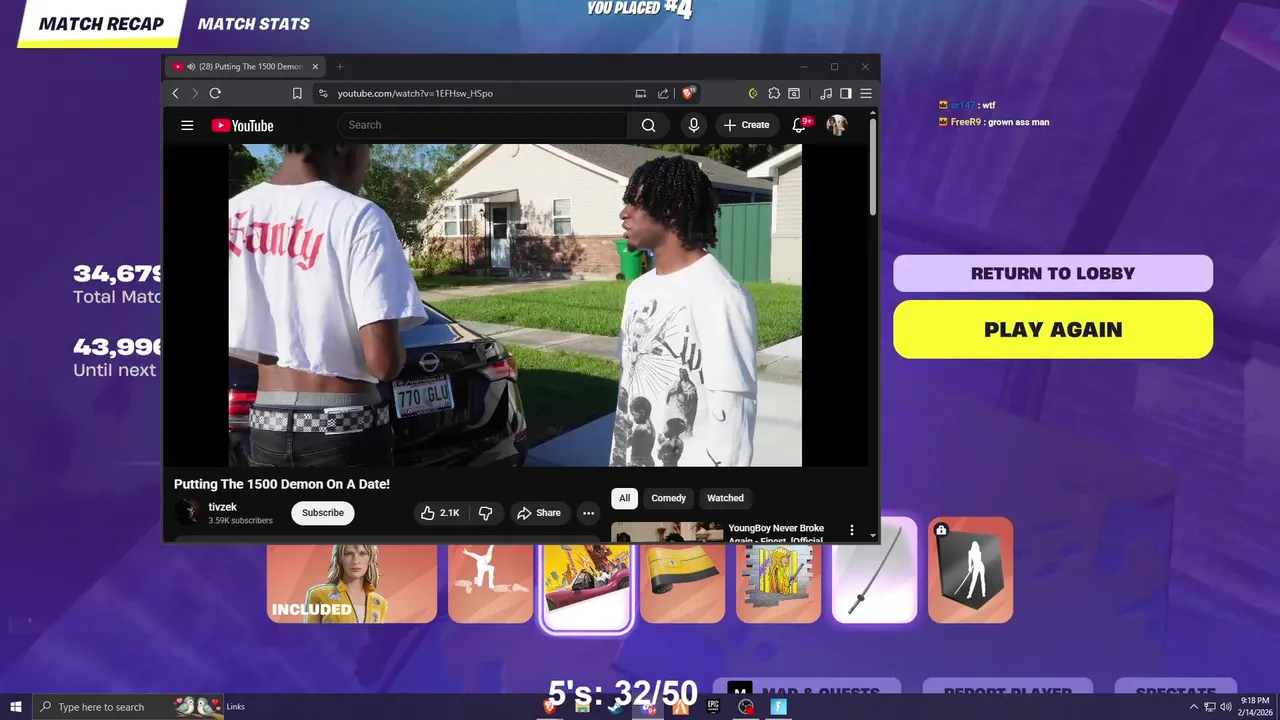This screenshot has height=720, width=1280.
Task: Subscribe to tivzek
Action: pyautogui.click(x=323, y=513)
